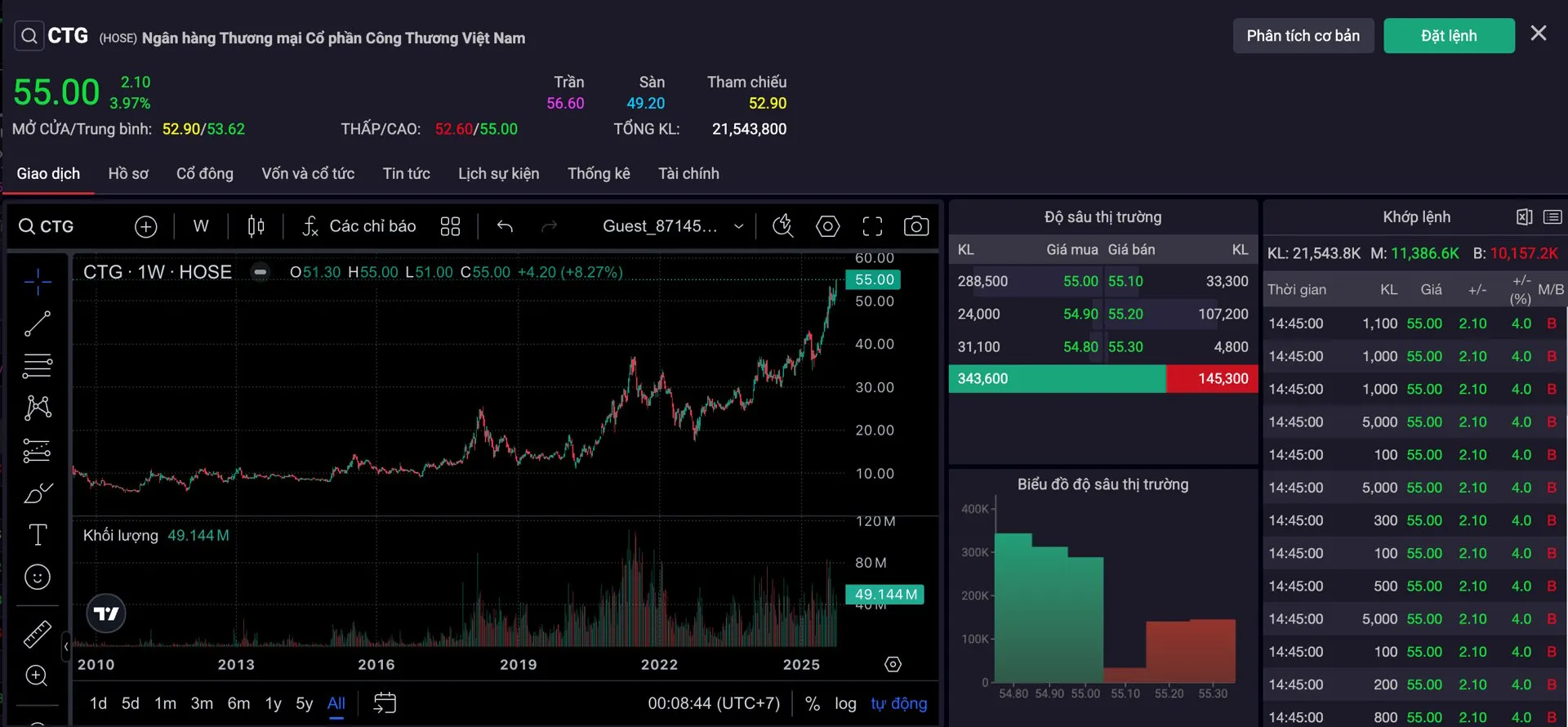The height and width of the screenshot is (727, 1568).
Task: Switch Khớp lệnh to list view icon
Action: click(1552, 217)
